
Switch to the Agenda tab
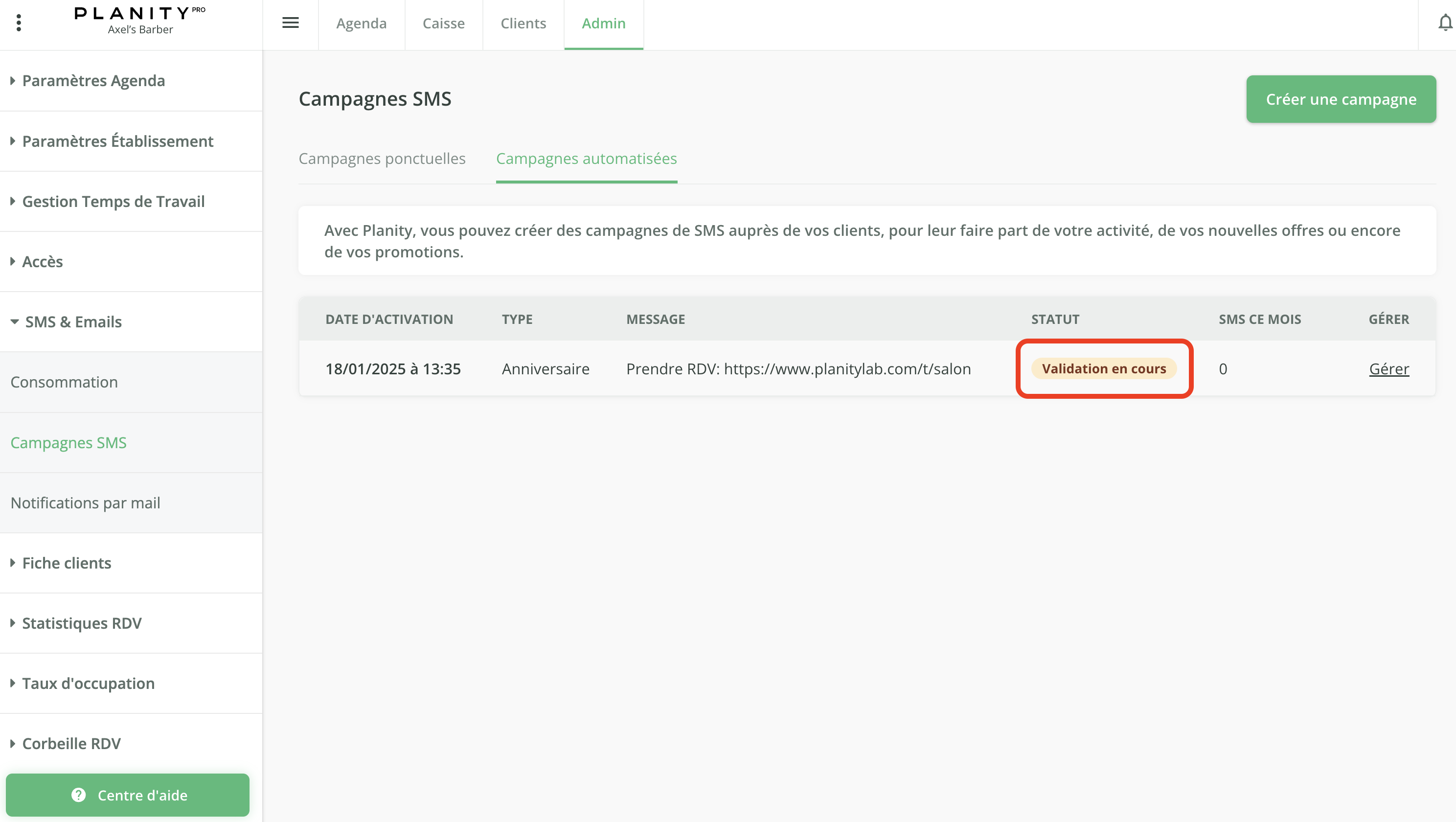coord(361,23)
